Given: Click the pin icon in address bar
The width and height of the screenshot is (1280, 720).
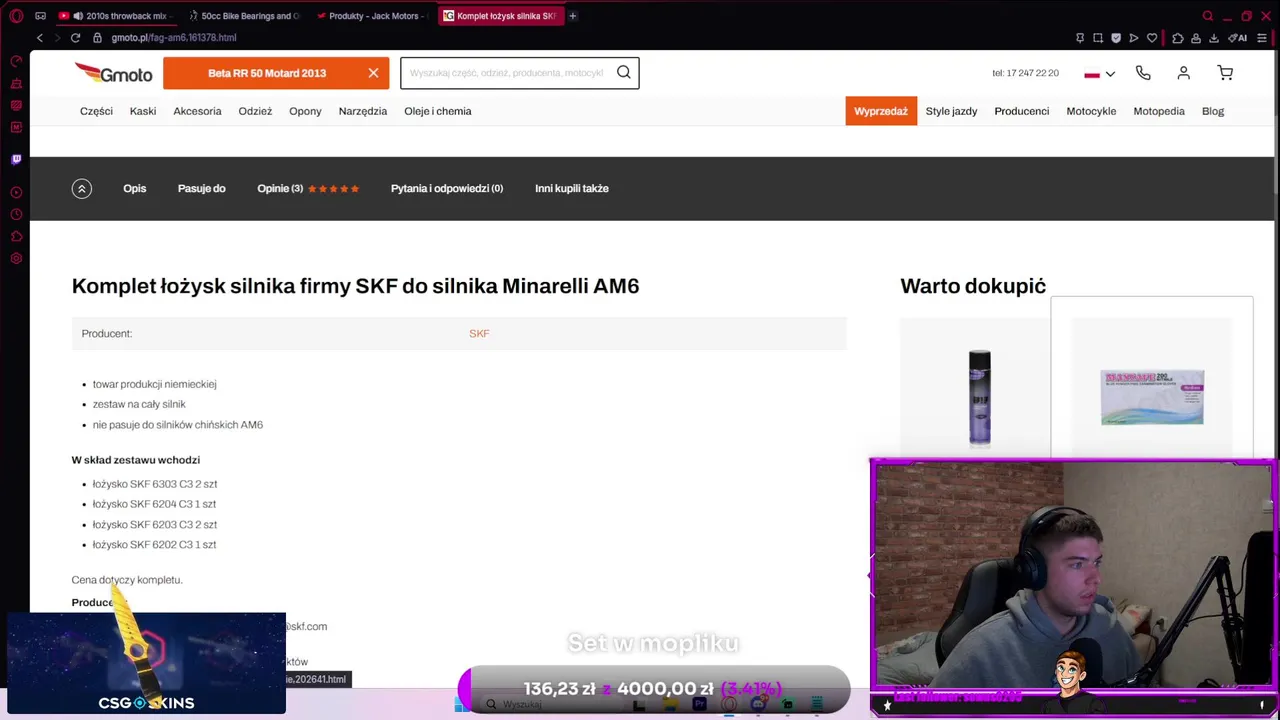Looking at the screenshot, I should 1080,38.
